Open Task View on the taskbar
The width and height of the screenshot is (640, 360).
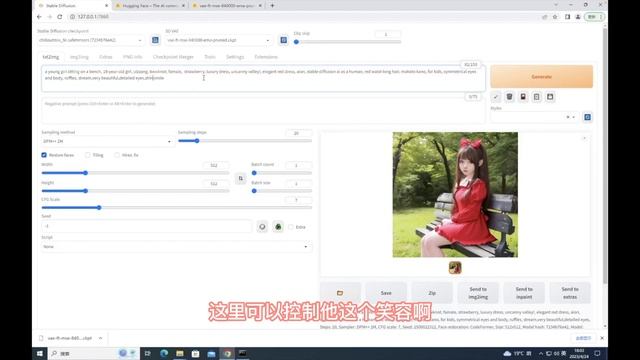[148, 353]
